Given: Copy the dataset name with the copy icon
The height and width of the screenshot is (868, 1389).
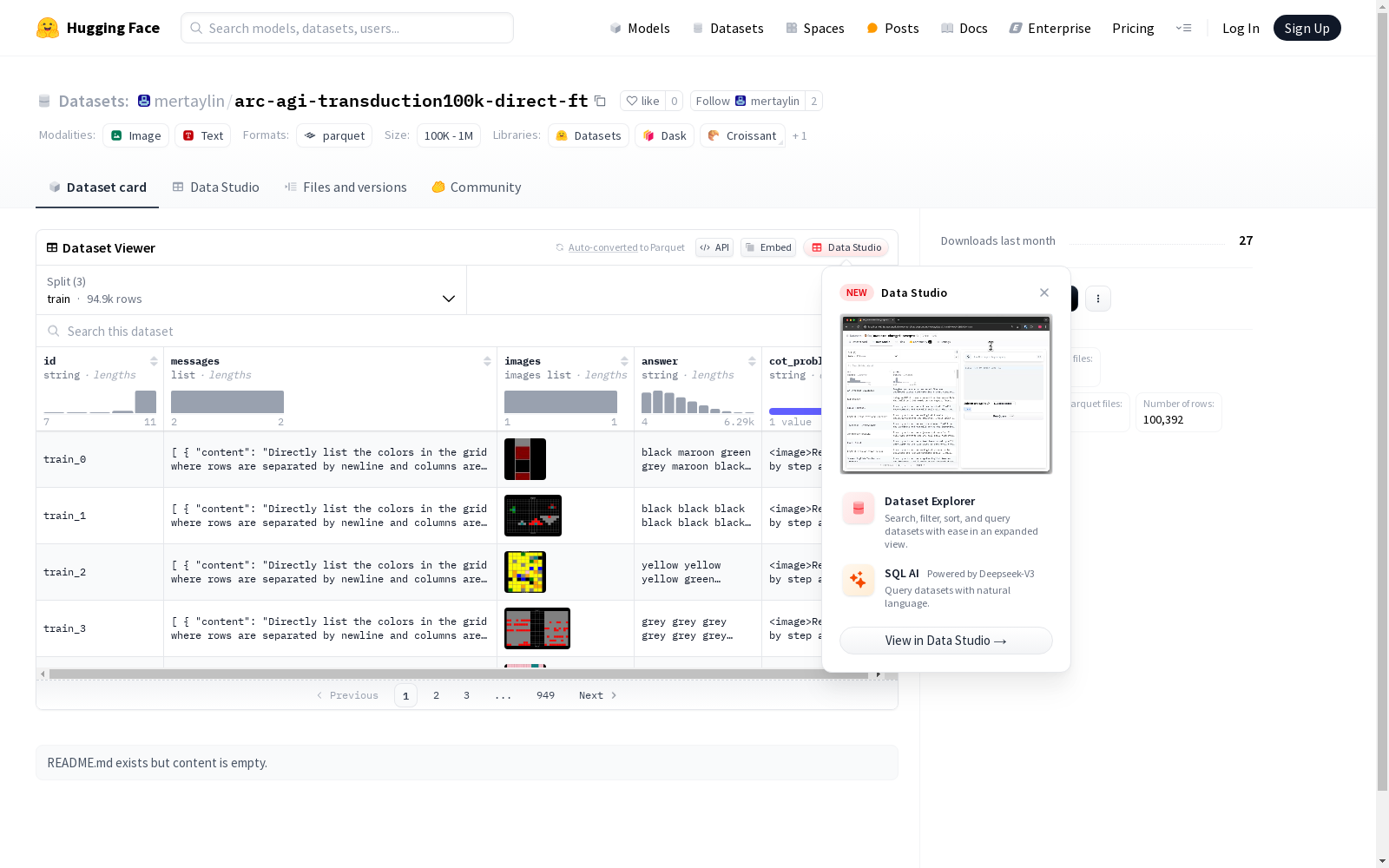Looking at the screenshot, I should point(600,101).
